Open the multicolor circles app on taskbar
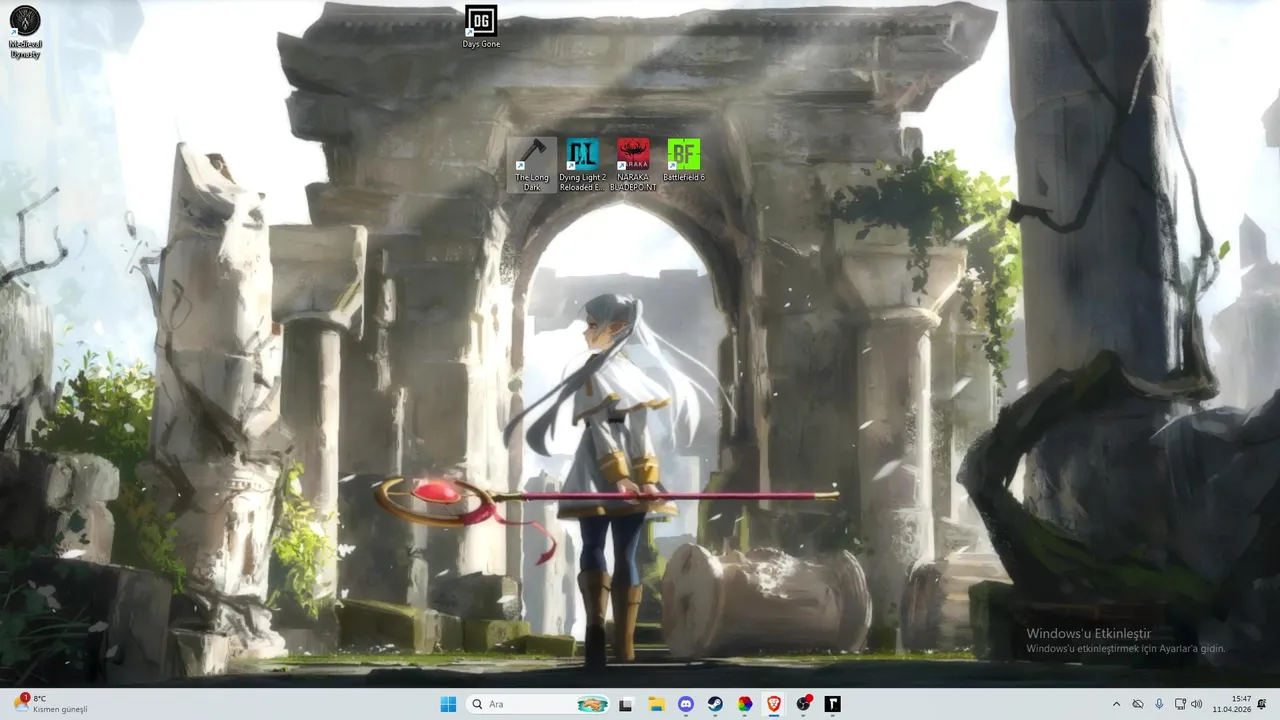This screenshot has width=1280, height=720. tap(744, 704)
